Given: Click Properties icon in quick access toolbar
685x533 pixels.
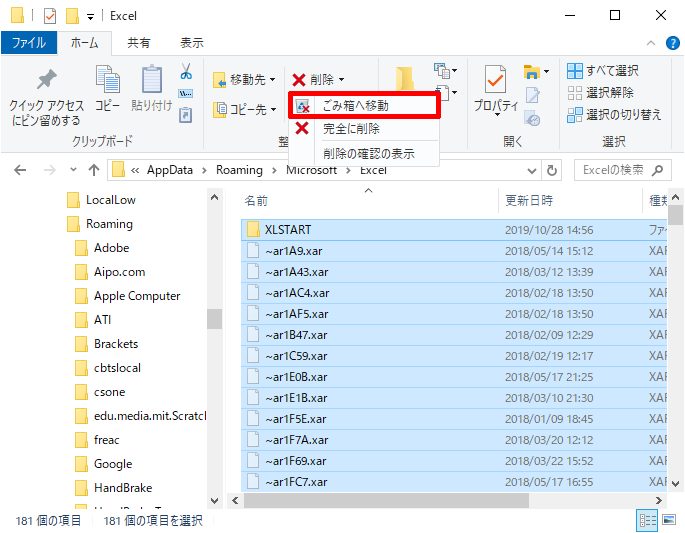Looking at the screenshot, I should click(x=50, y=16).
